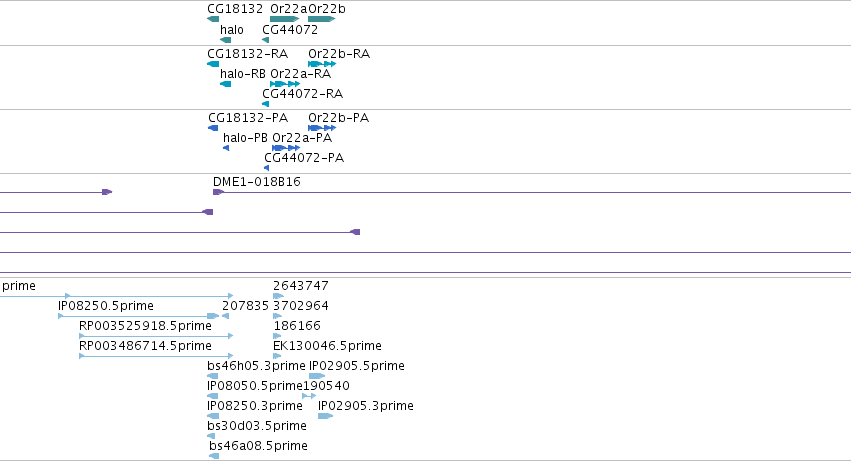Select the CG18132-RA transcript glyph
Screen dimensions: 851x461
click(x=213, y=64)
